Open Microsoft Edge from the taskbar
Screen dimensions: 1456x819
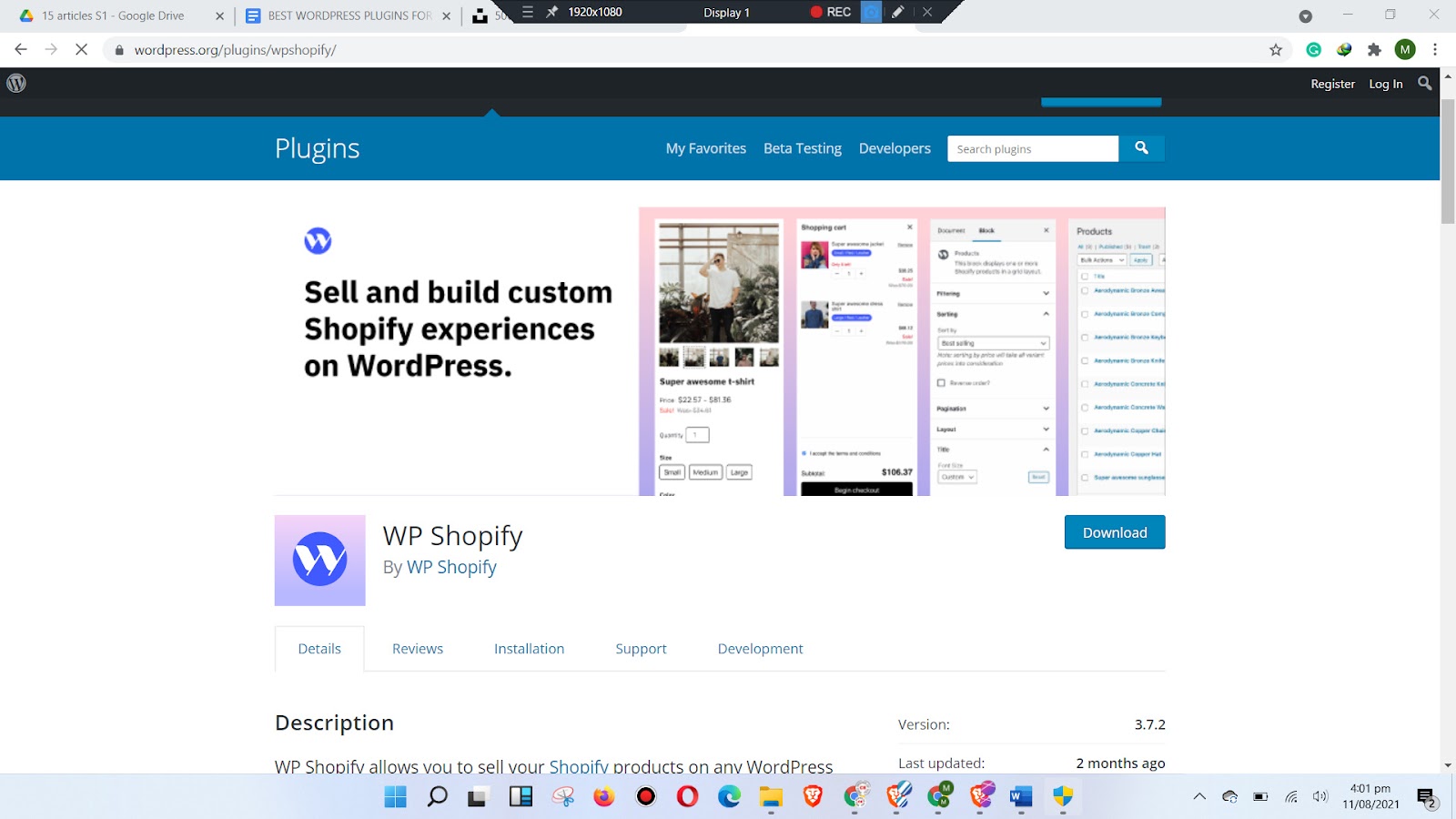coord(730,797)
